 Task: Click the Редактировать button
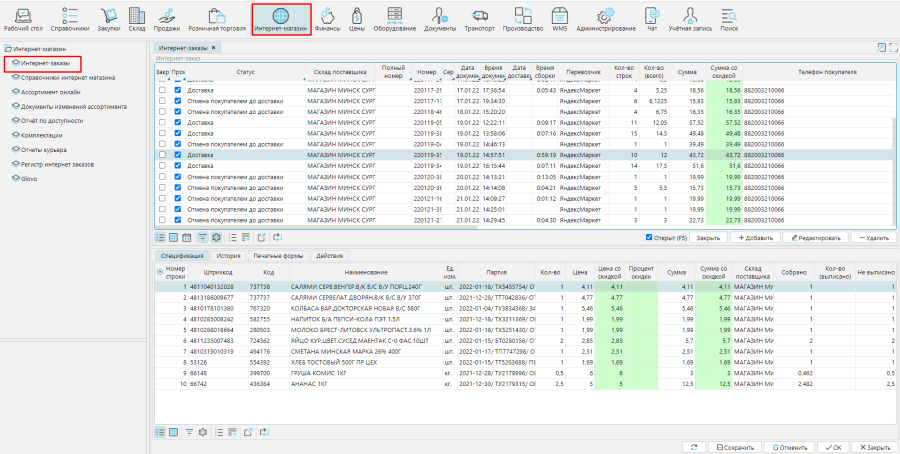tap(814, 238)
